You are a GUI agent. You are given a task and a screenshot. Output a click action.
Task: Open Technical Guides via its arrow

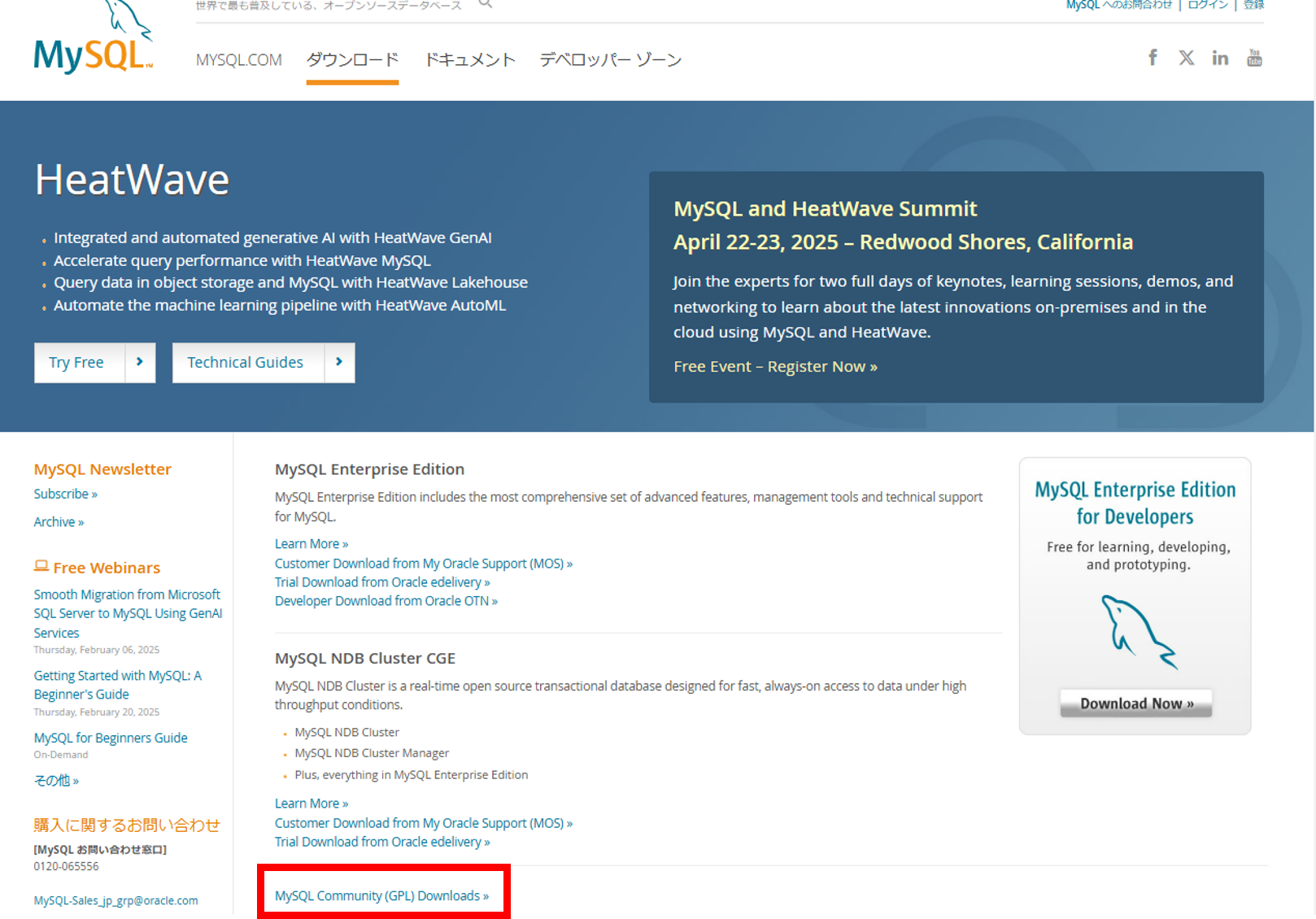point(339,363)
